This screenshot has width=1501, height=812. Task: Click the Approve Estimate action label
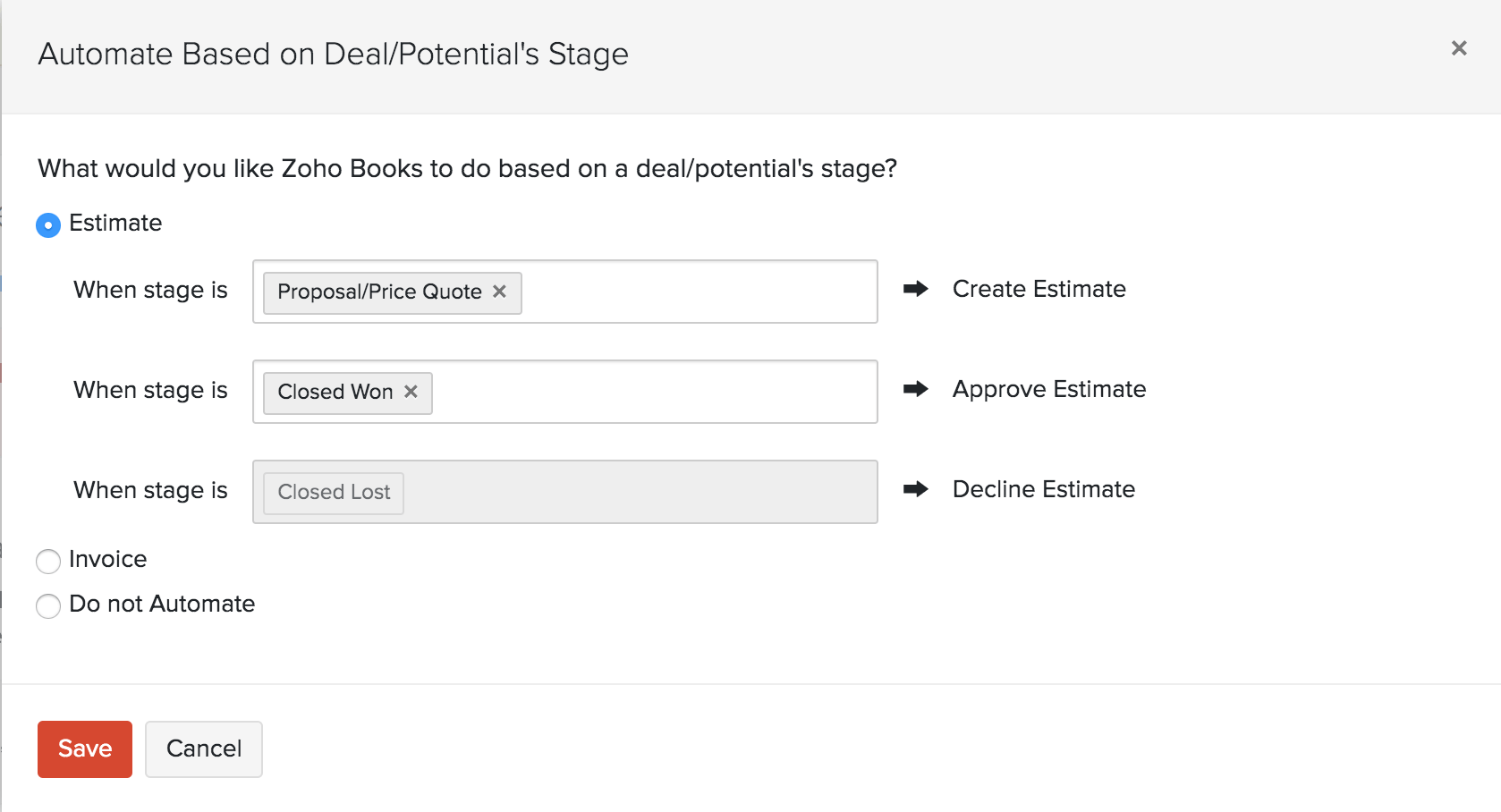pyautogui.click(x=1048, y=389)
